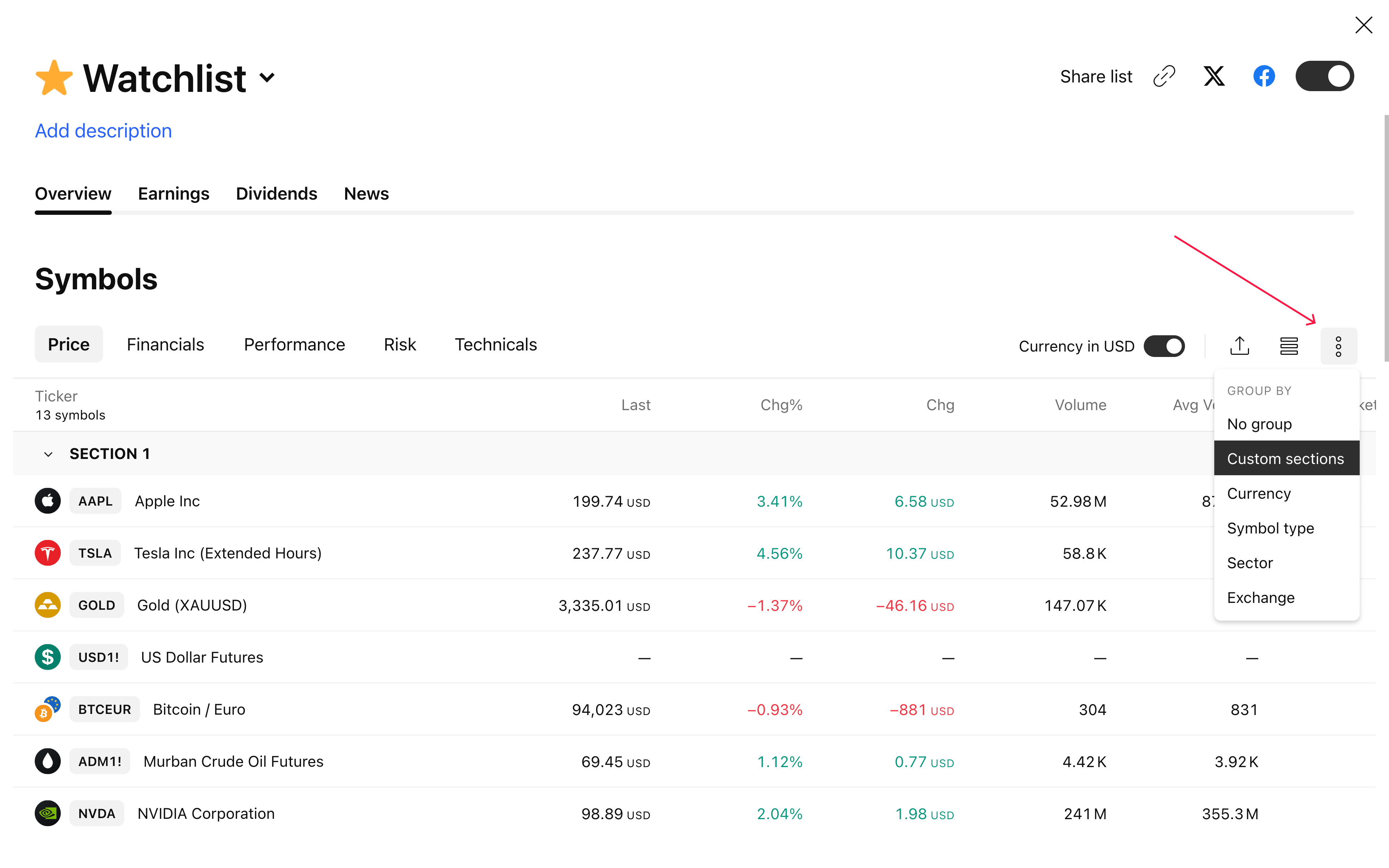Sort by the Chg% column header
Screen dimensions: 1389x868
point(781,405)
